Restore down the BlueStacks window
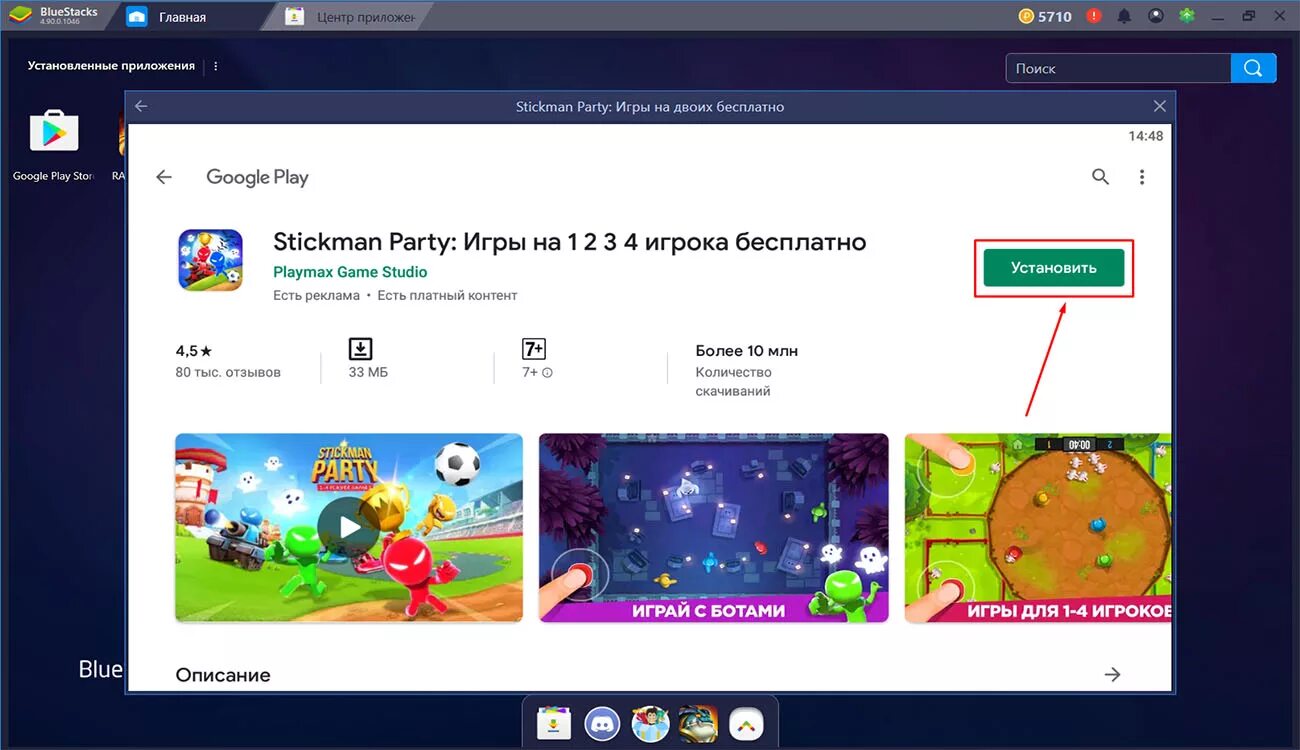1300x750 pixels. [x=1248, y=16]
